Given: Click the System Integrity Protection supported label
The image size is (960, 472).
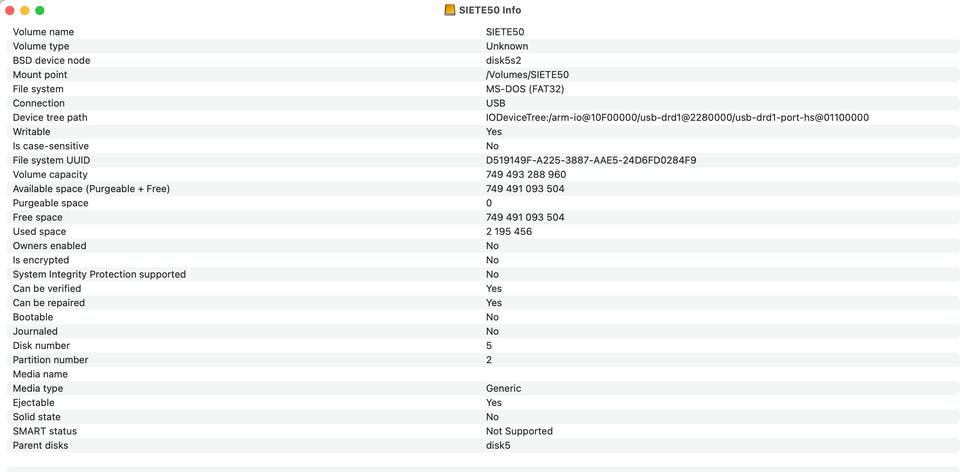Looking at the screenshot, I should point(99,274).
